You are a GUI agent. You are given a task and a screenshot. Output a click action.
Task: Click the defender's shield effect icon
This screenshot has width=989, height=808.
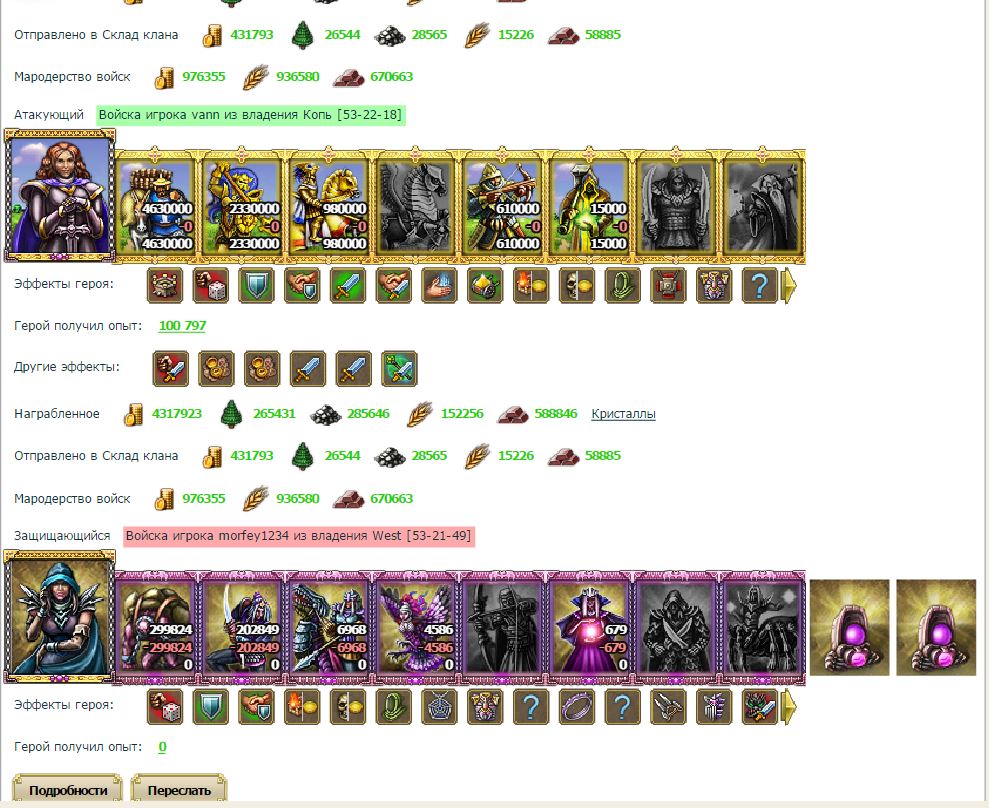tap(210, 707)
